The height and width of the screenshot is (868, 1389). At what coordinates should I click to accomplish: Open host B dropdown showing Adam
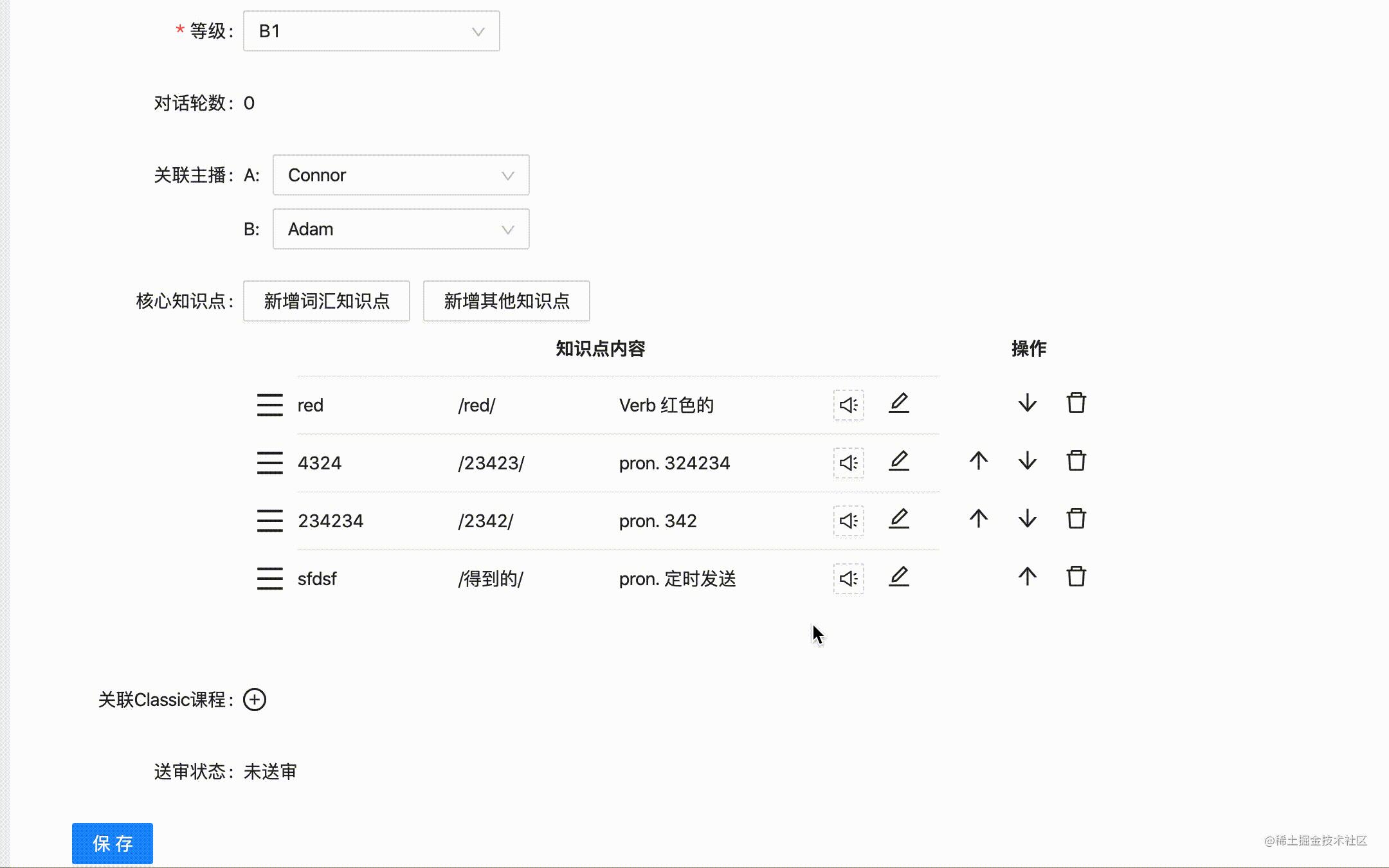pos(401,229)
